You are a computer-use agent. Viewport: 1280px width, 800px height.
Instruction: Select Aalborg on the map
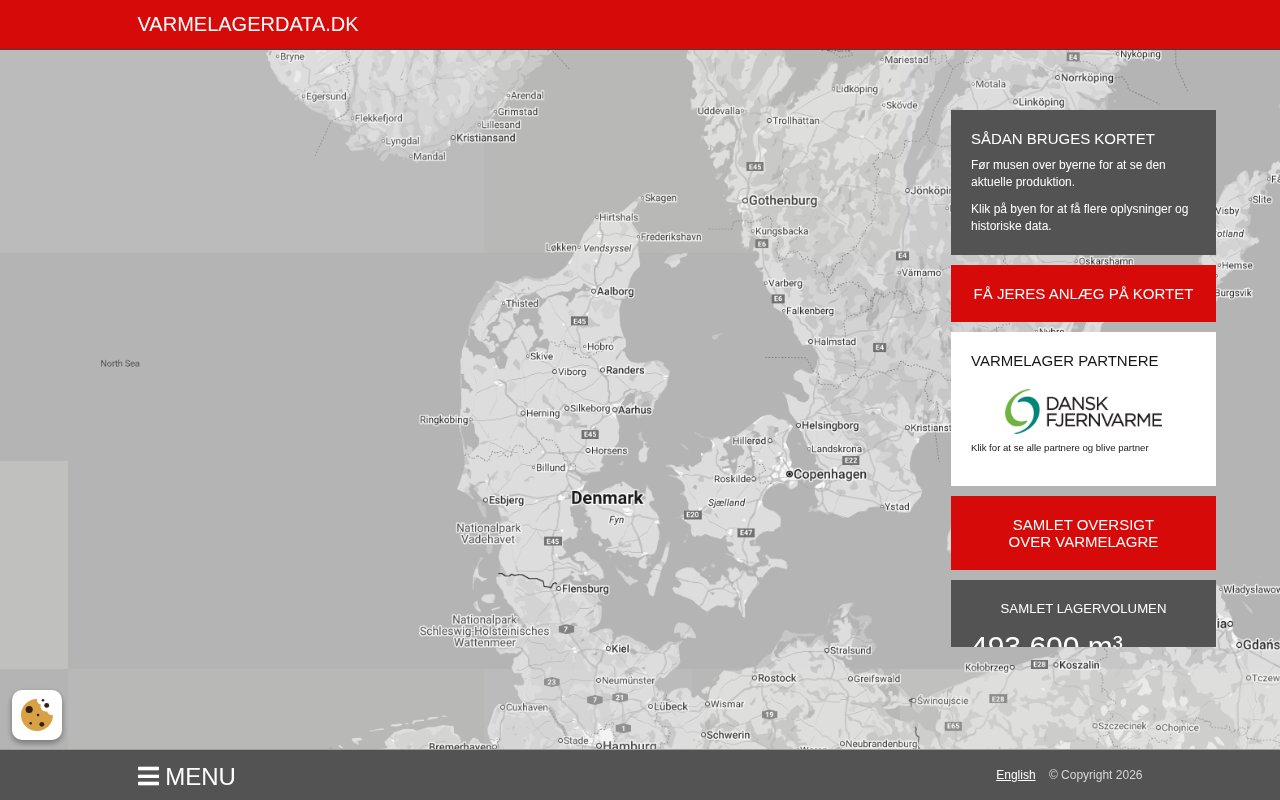pos(614,292)
